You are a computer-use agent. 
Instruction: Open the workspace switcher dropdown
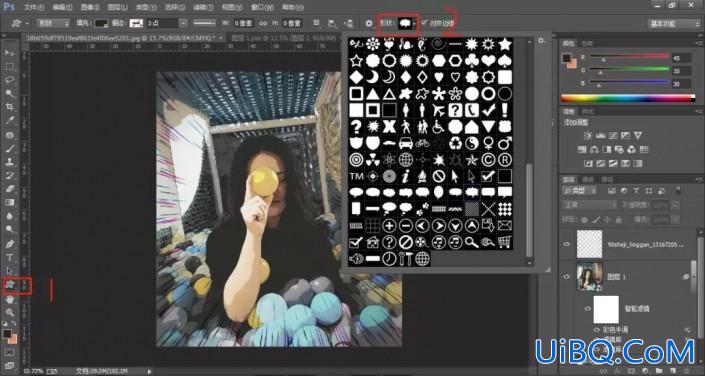[x=674, y=24]
